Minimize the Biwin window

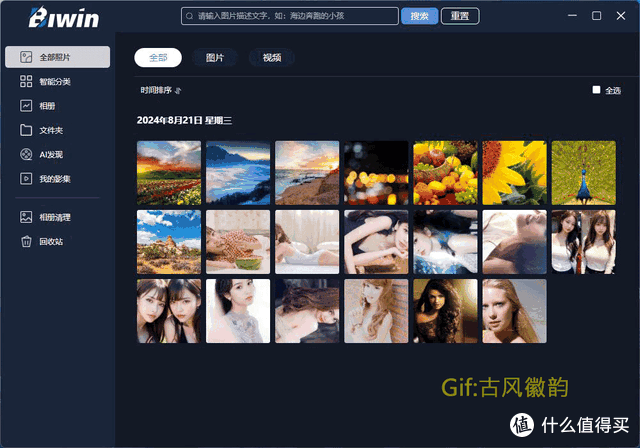click(x=573, y=16)
